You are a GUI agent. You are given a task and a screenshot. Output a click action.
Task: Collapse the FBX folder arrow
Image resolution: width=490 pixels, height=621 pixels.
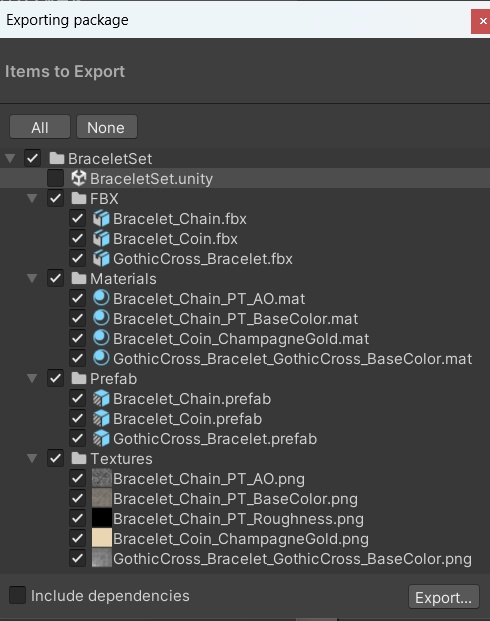click(32, 198)
